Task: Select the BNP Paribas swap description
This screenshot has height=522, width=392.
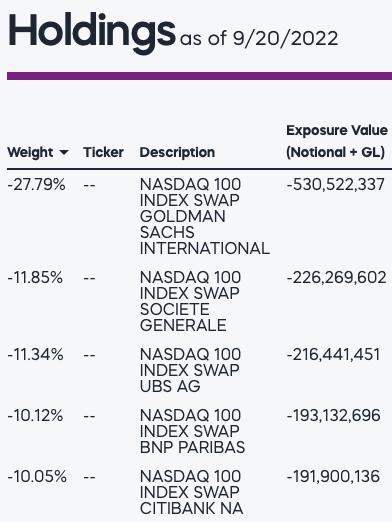Action: pos(192,431)
